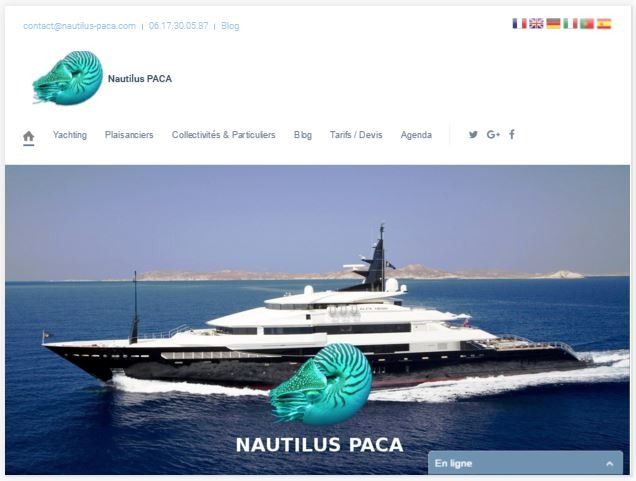Switch language using the French flag

pos(519,24)
